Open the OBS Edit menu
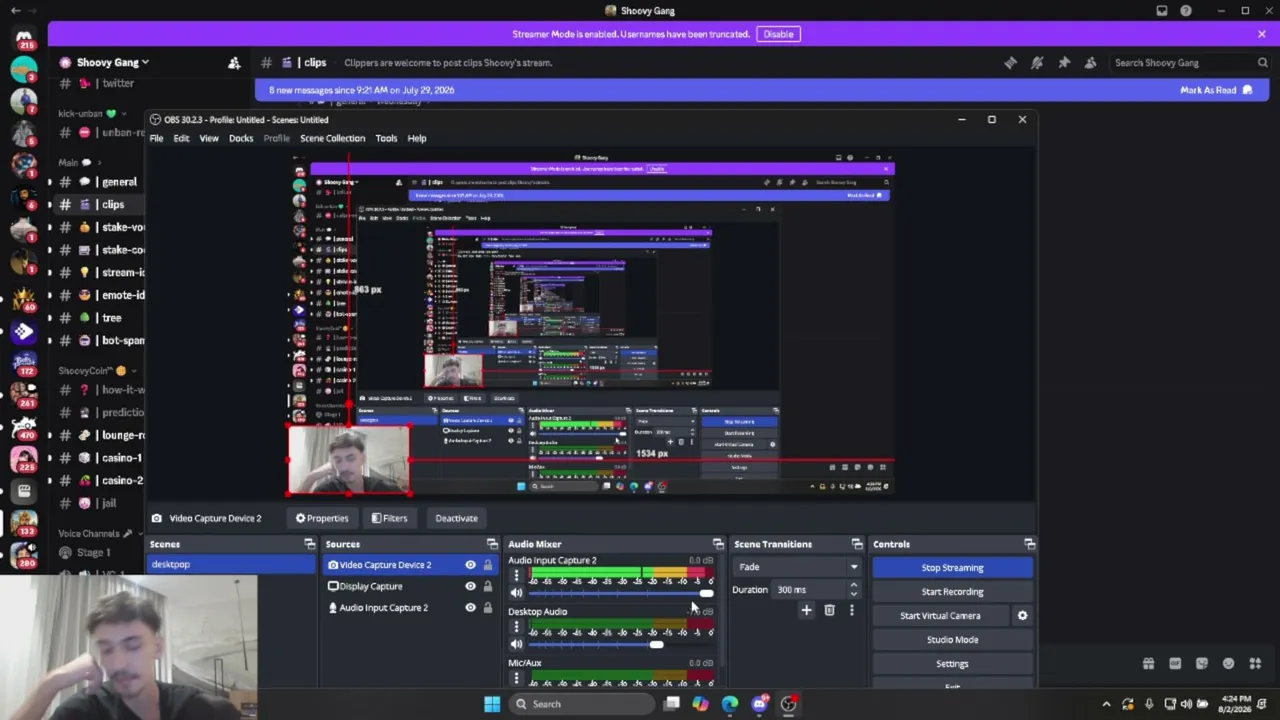Screen dimensions: 1280x720 (181, 138)
